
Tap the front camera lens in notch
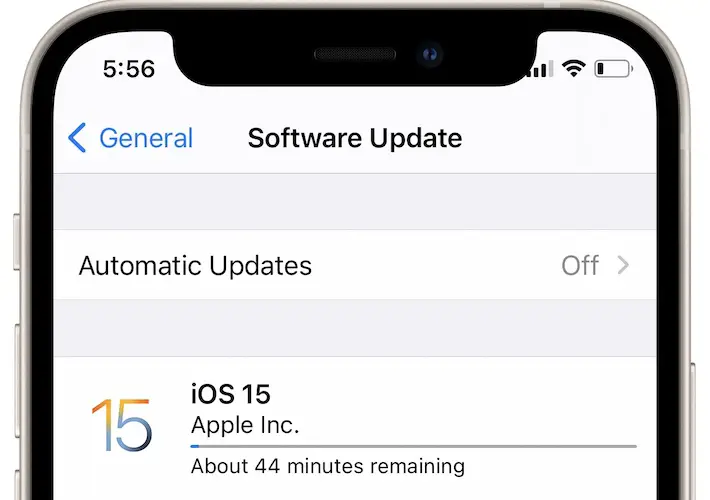tap(430, 55)
